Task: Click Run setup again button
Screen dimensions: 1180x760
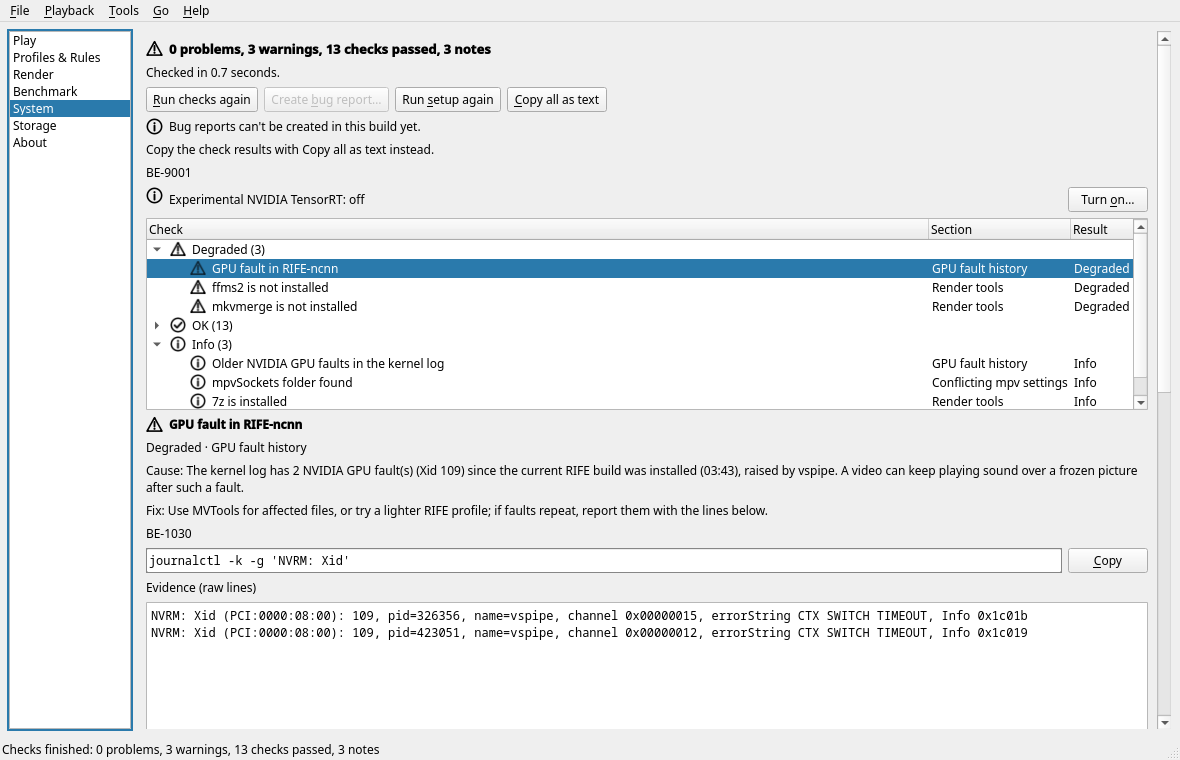Action: 448,99
